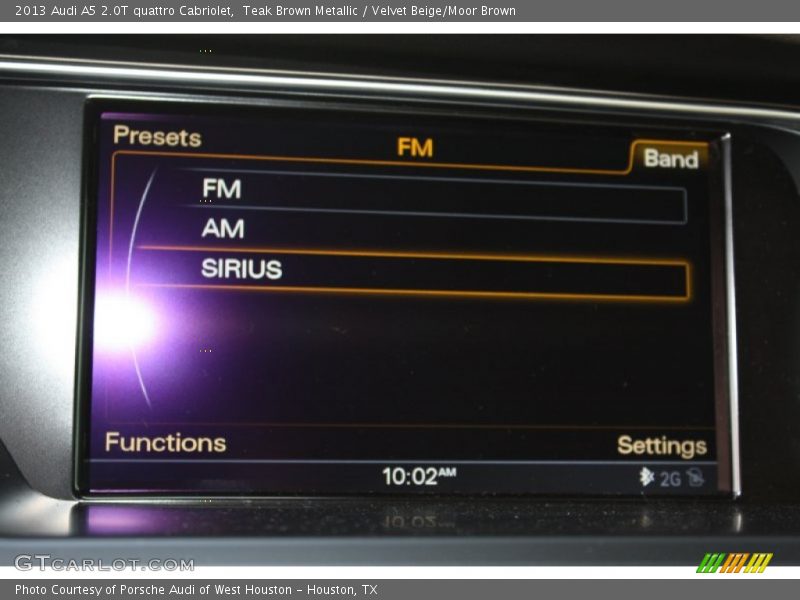Image resolution: width=800 pixels, height=600 pixels.
Task: Tap the 2G network indicator
Action: (x=670, y=479)
